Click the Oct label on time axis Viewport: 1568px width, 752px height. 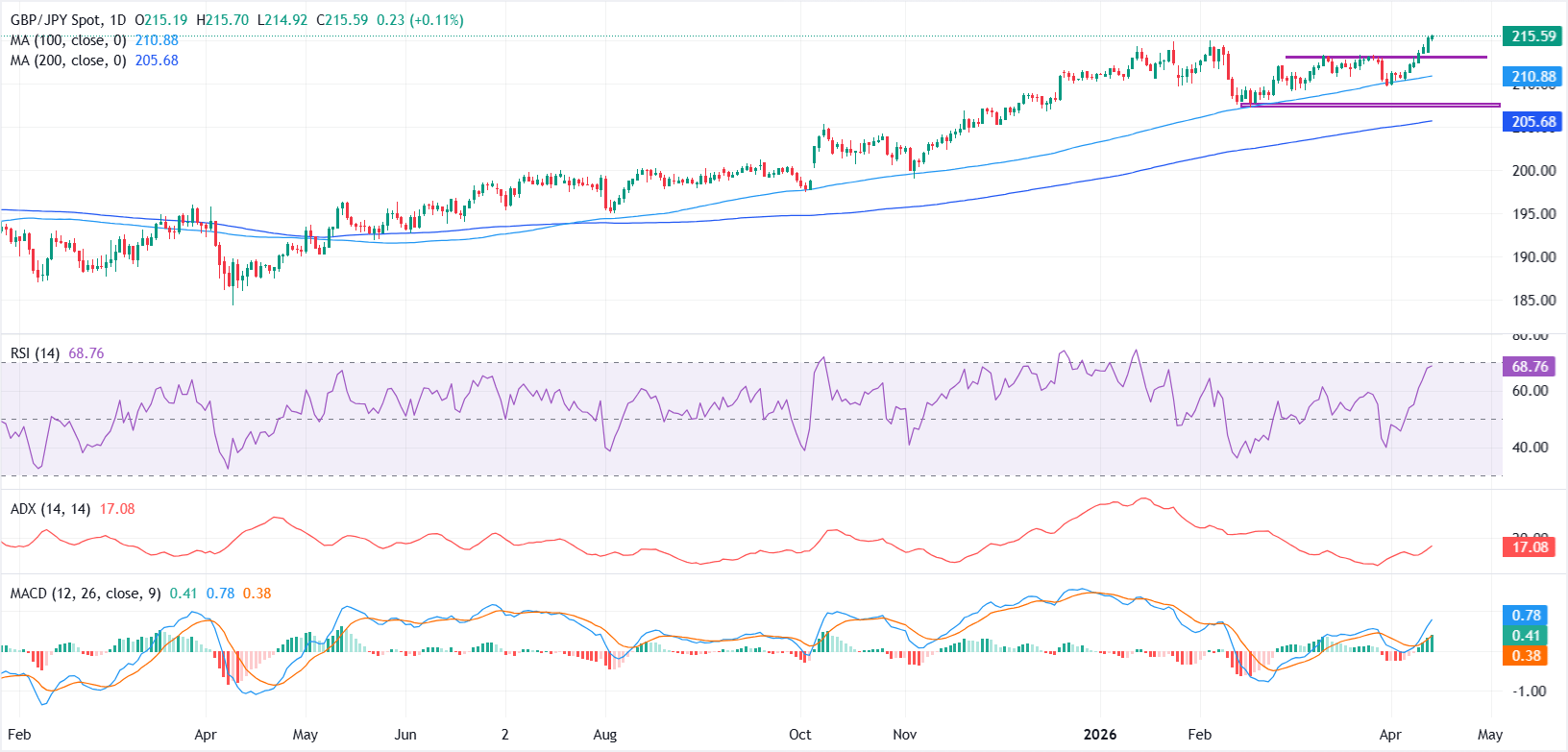(799, 735)
